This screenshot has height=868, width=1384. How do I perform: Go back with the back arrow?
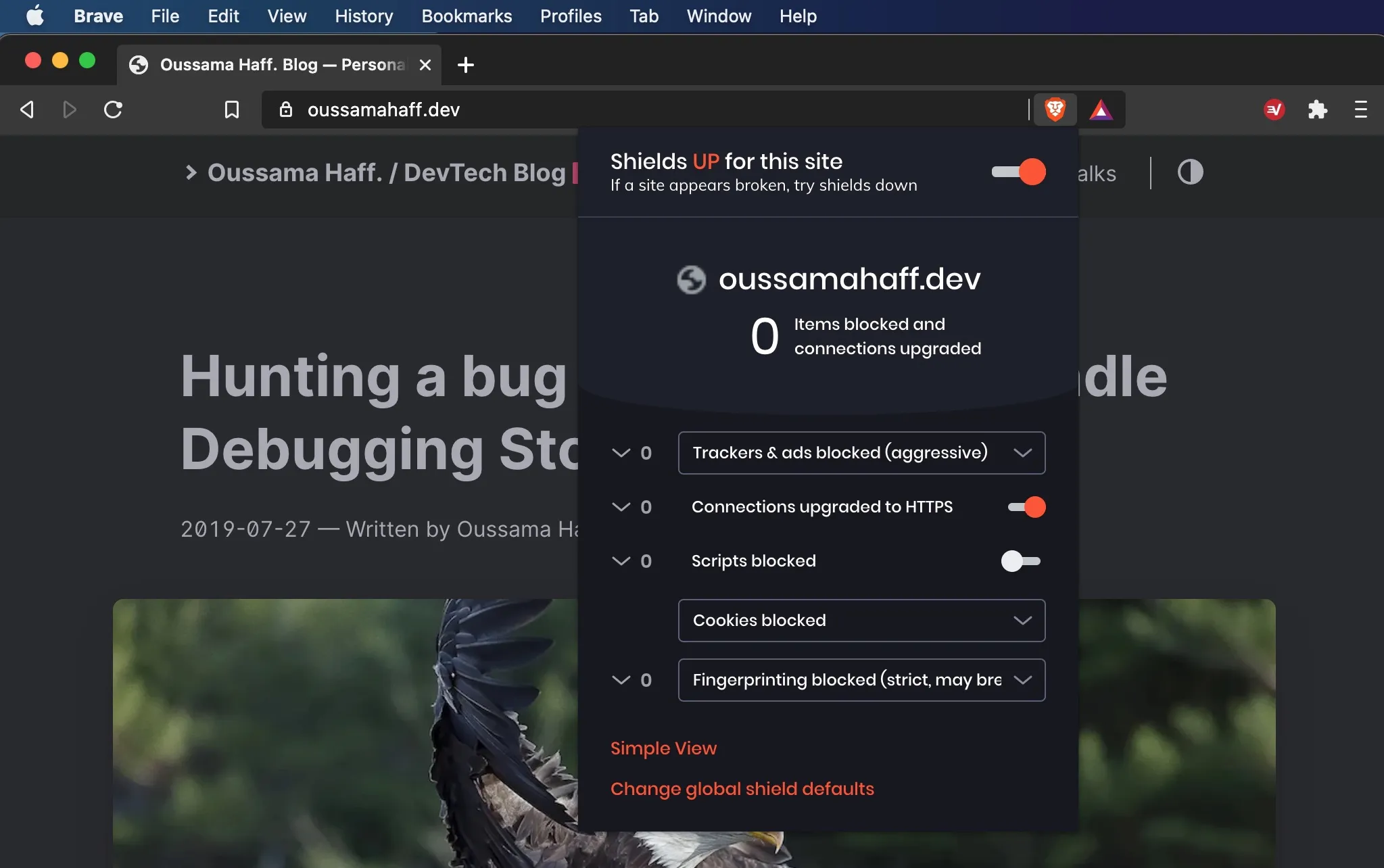click(27, 110)
